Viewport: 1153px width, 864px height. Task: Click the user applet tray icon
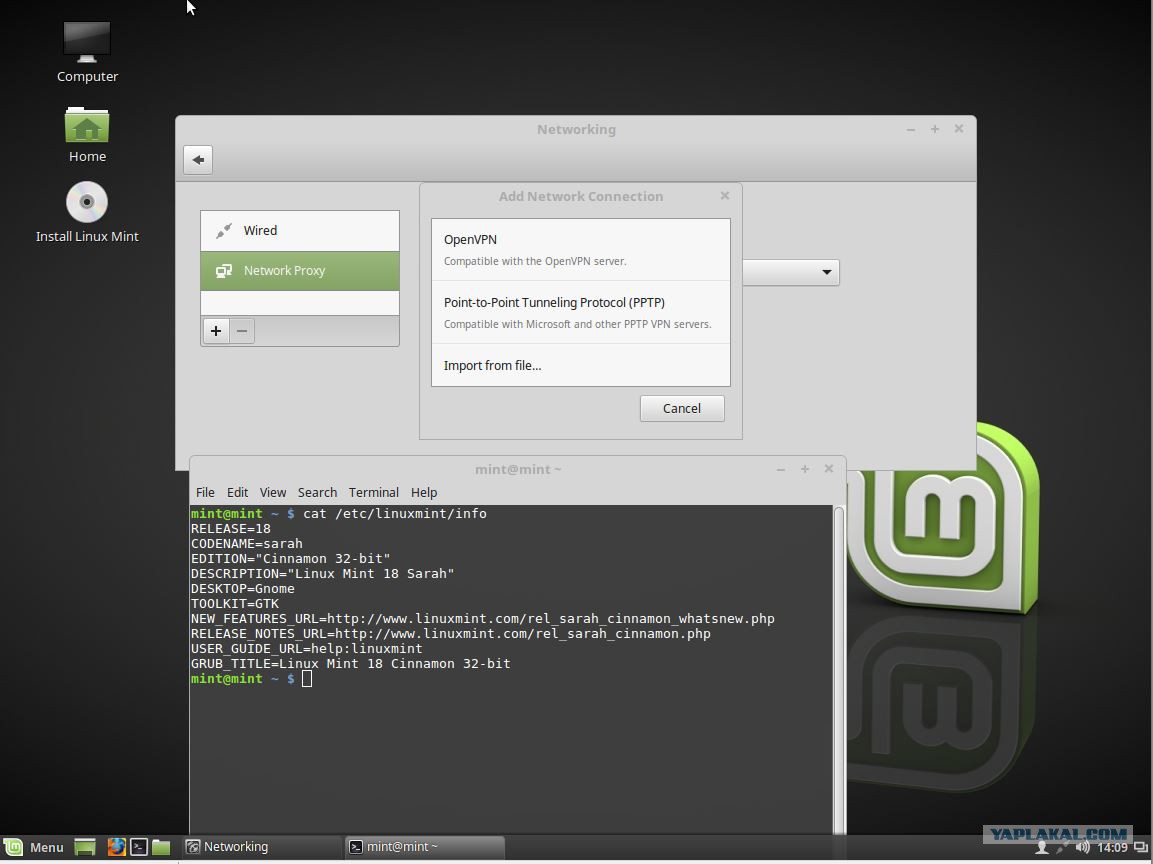[x=1041, y=848]
